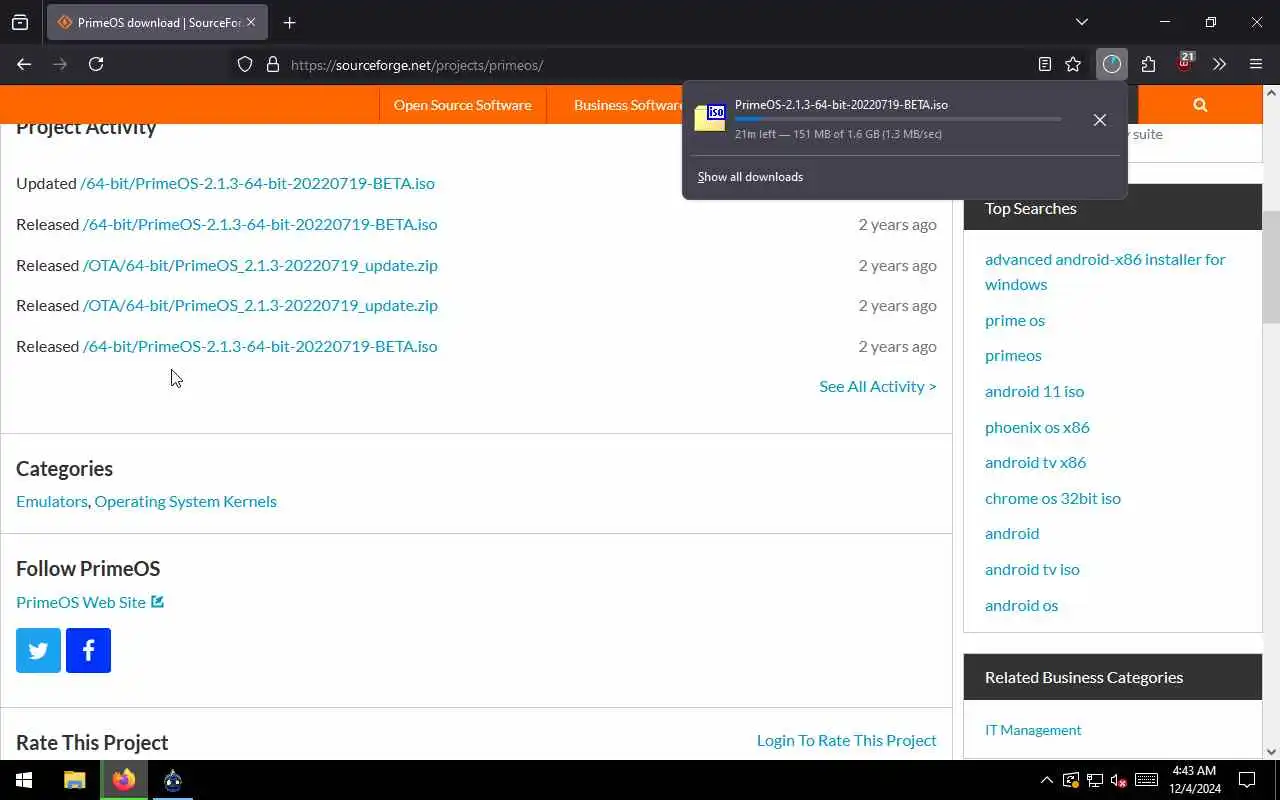1280x800 pixels.
Task: Click scrollbar down arrow
Action: 1271,751
